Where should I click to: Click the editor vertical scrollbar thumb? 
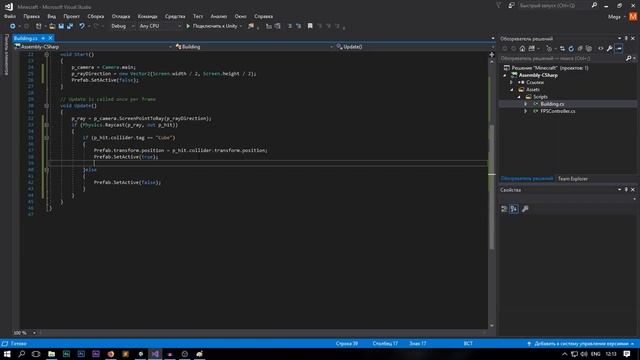point(492,187)
